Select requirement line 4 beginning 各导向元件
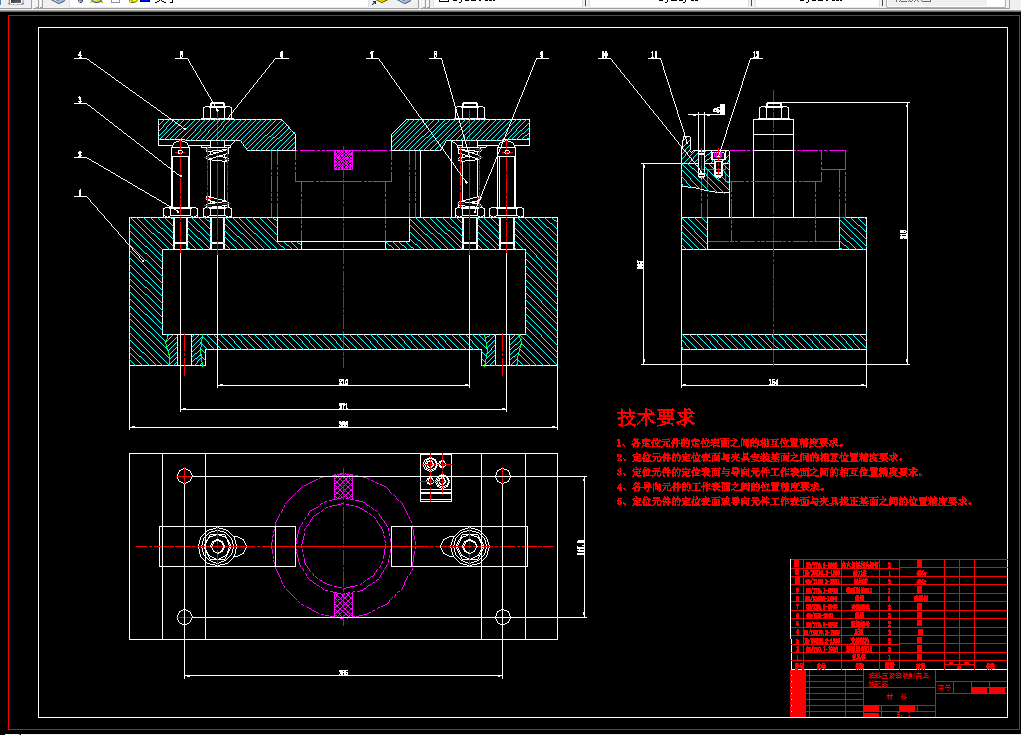This screenshot has width=1021, height=735. pos(721,487)
